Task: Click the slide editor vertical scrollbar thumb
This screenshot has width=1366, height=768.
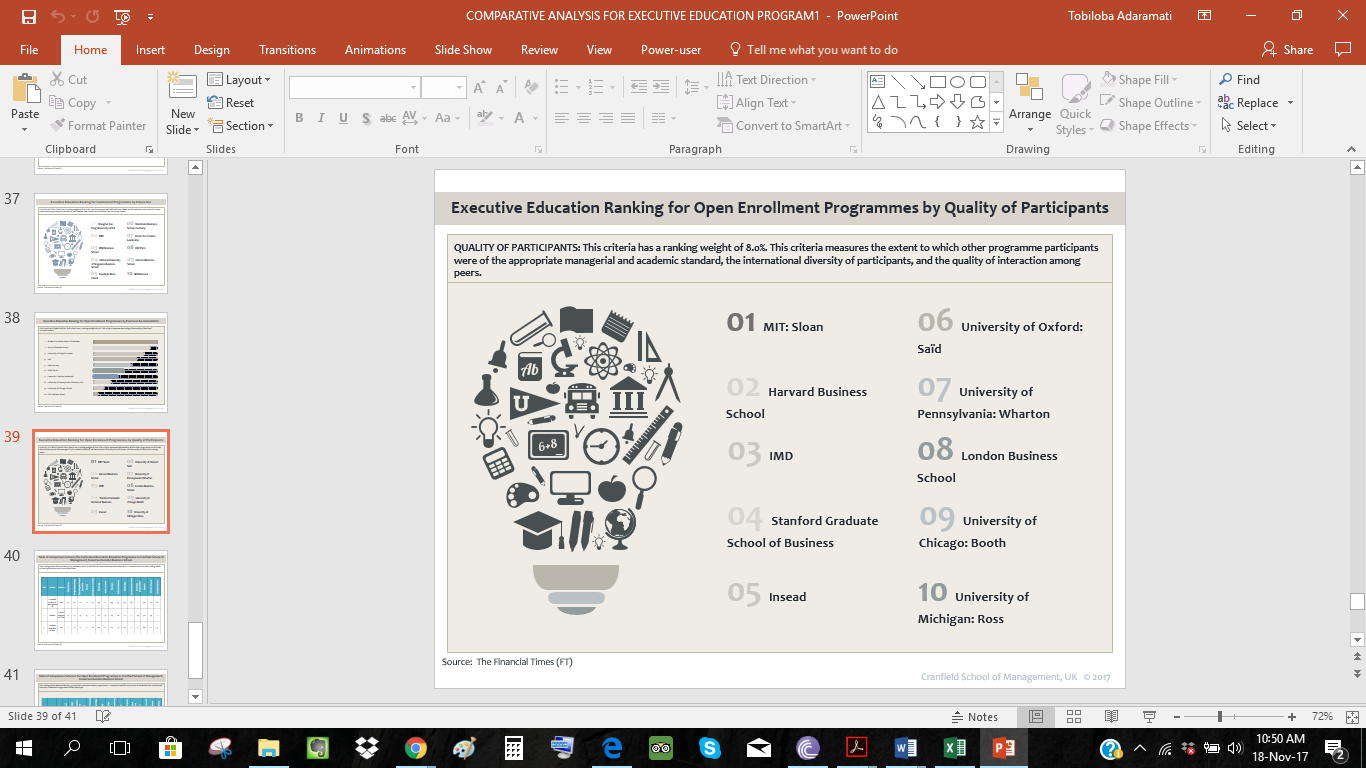Action: (1357, 601)
